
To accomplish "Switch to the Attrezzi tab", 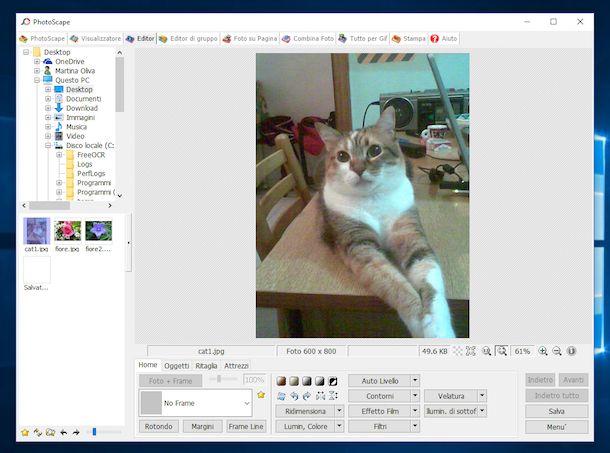I will coord(236,366).
